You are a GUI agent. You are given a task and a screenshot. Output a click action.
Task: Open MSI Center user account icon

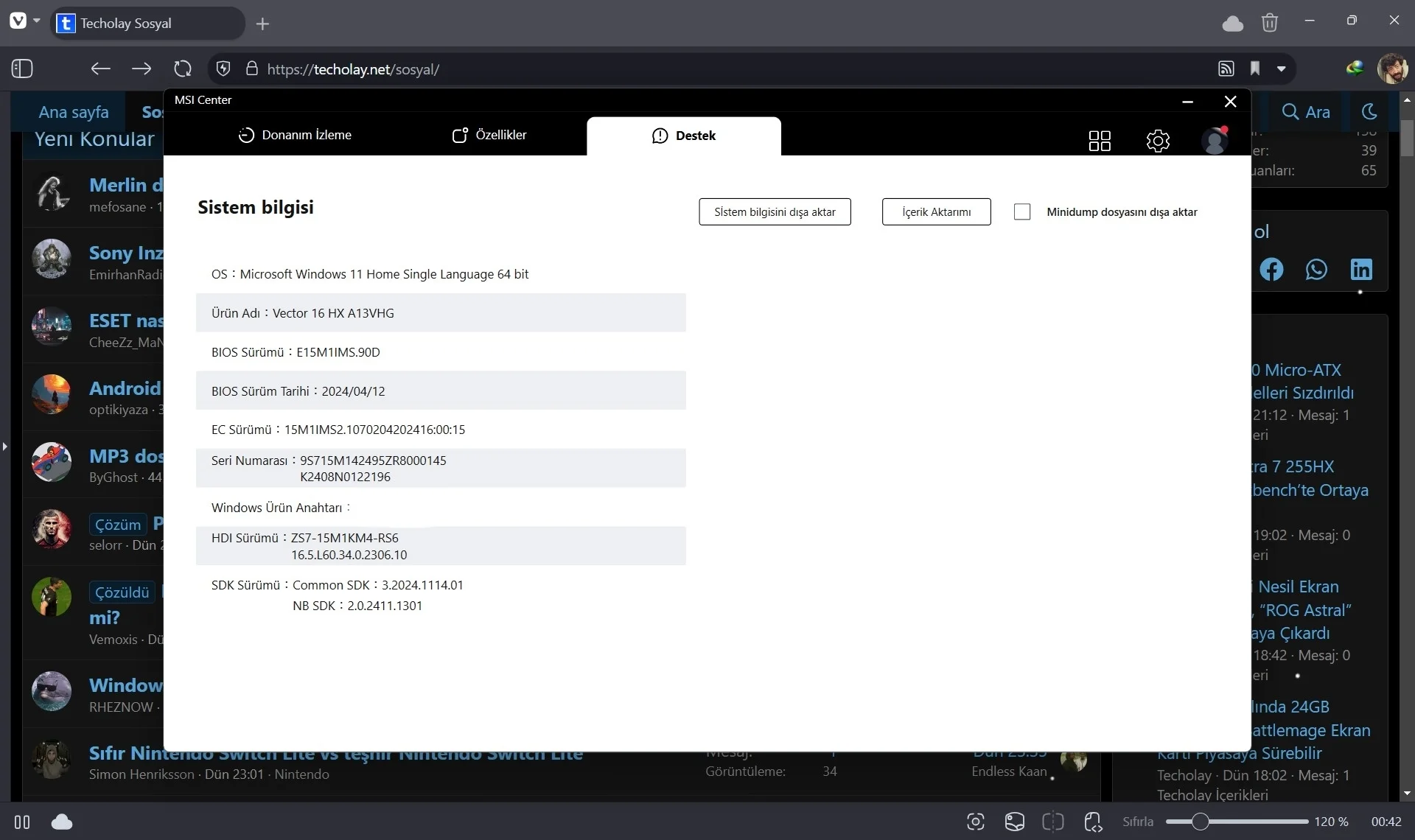click(1215, 140)
